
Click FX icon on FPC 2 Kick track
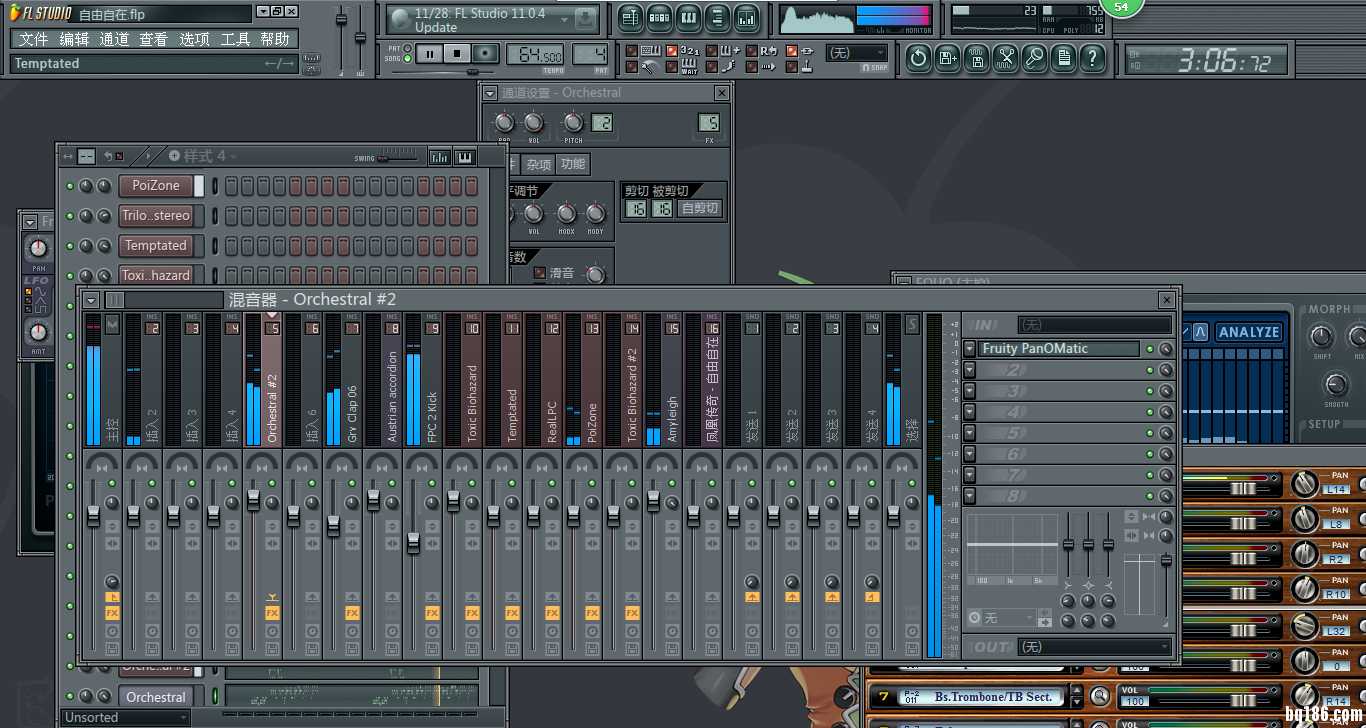pos(432,613)
